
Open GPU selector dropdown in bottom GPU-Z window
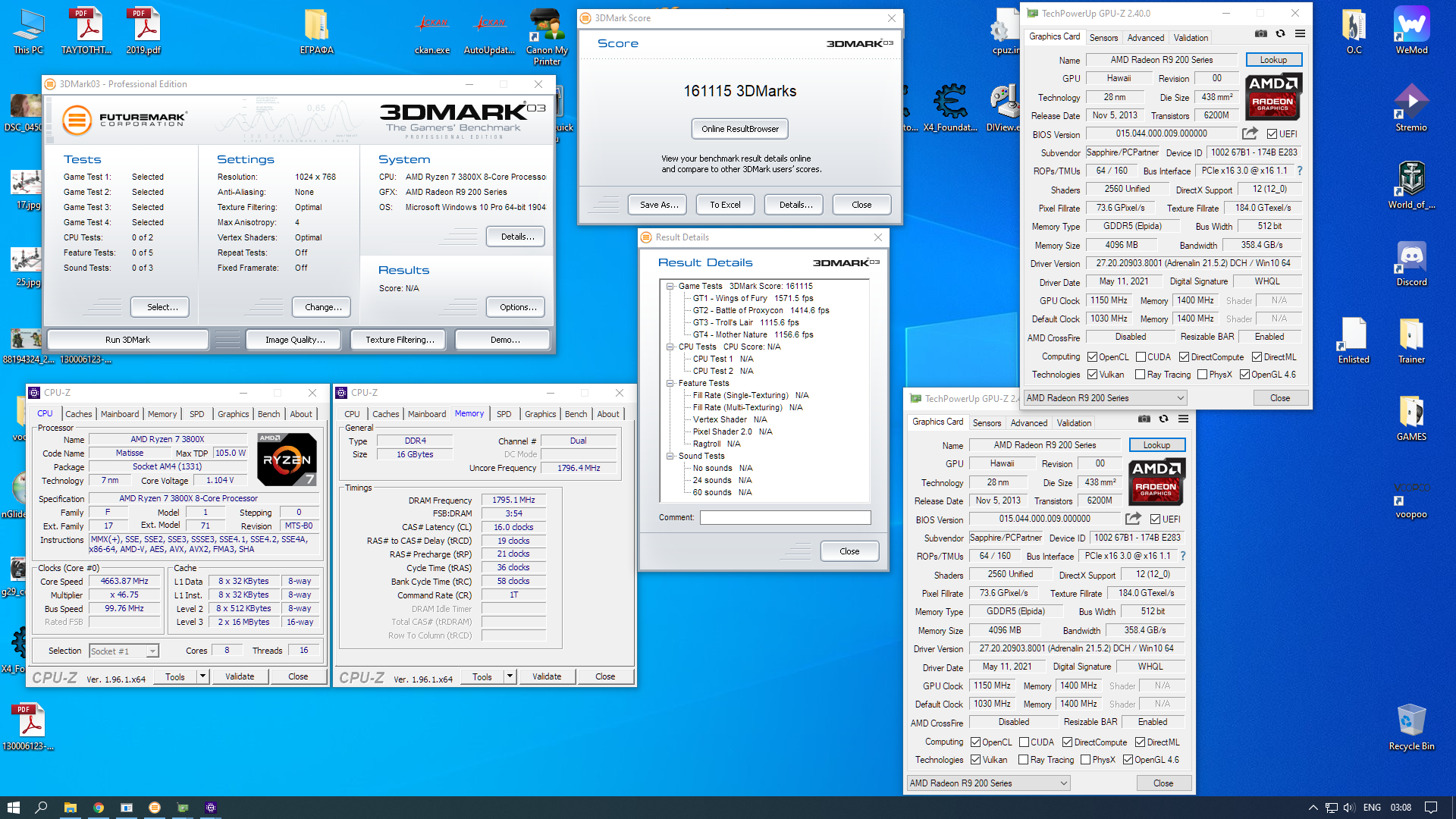[x=988, y=783]
